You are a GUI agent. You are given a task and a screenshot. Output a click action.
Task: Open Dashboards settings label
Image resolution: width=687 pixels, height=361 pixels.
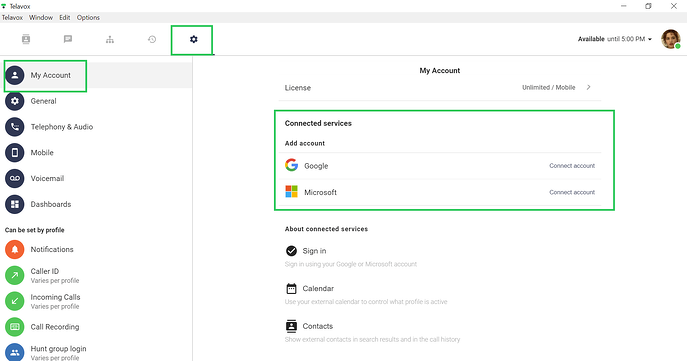tap(51, 204)
